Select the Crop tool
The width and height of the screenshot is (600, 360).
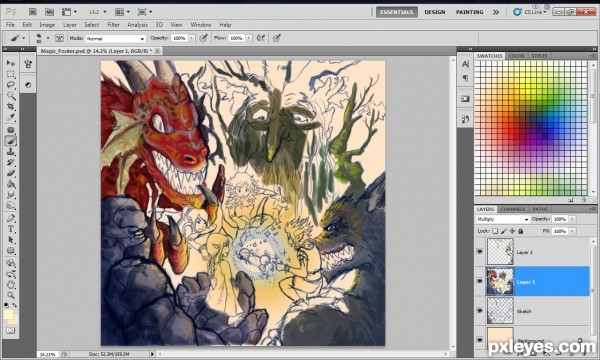11,106
